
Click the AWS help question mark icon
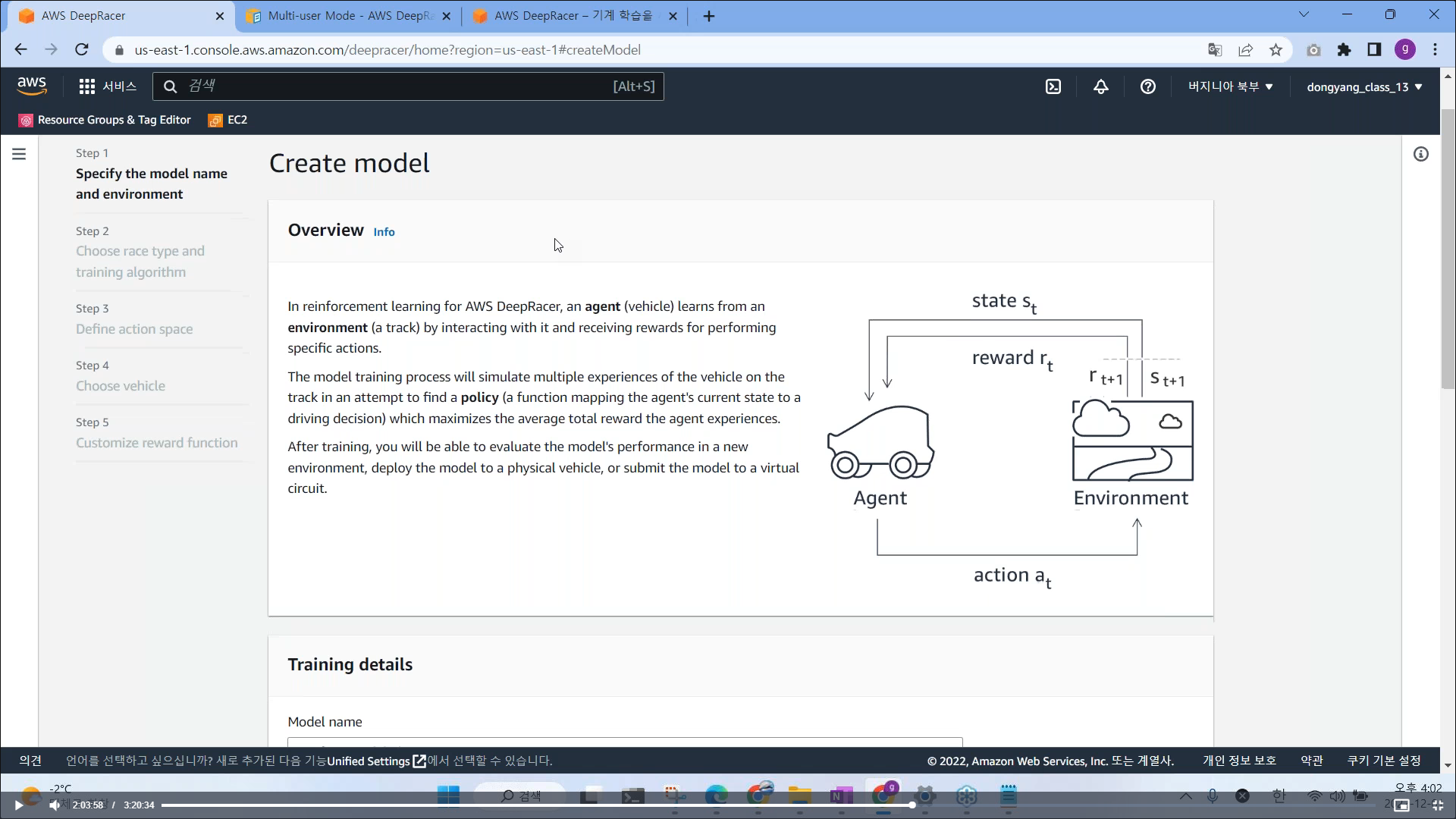pyautogui.click(x=1147, y=86)
